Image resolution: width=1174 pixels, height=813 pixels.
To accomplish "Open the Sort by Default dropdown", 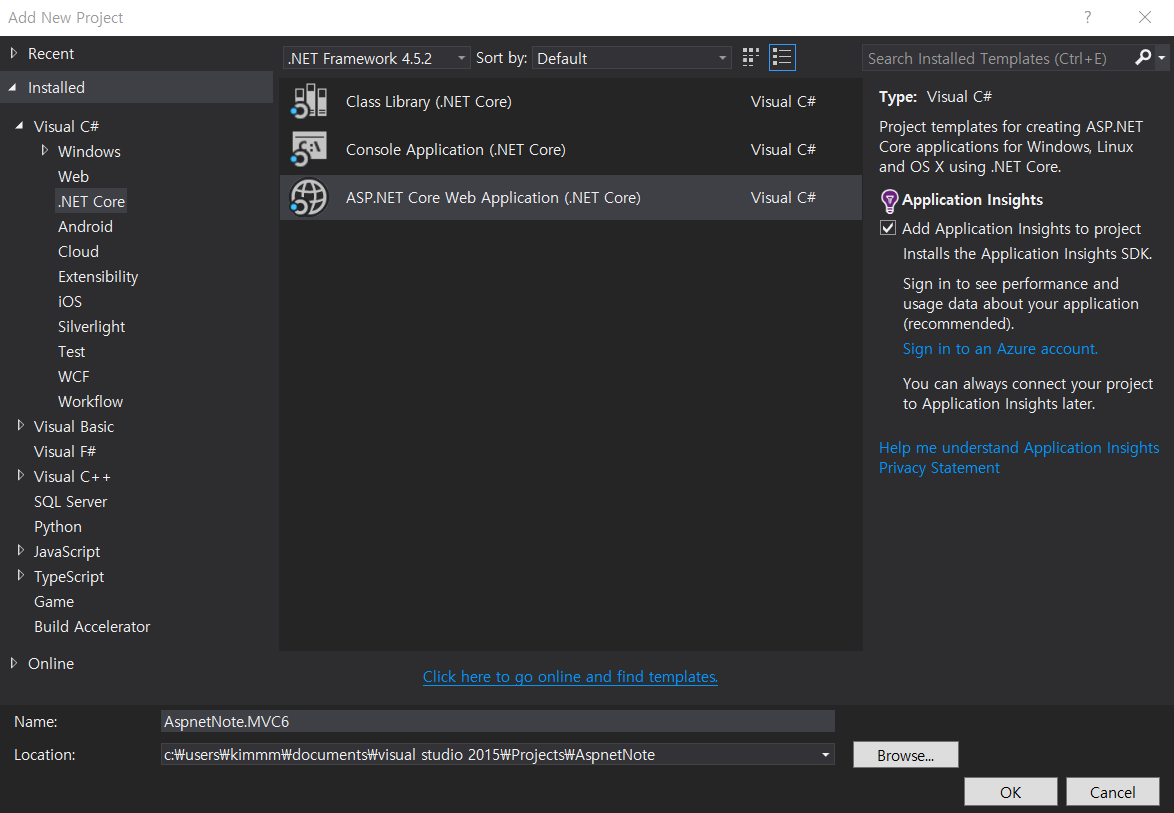I will 632,58.
